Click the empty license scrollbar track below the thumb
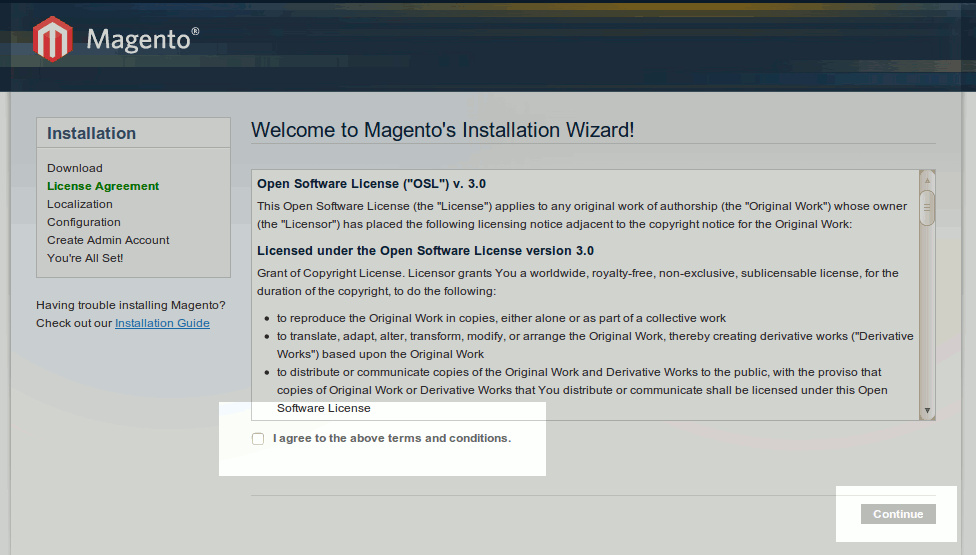This screenshot has width=976, height=555. click(x=927, y=320)
